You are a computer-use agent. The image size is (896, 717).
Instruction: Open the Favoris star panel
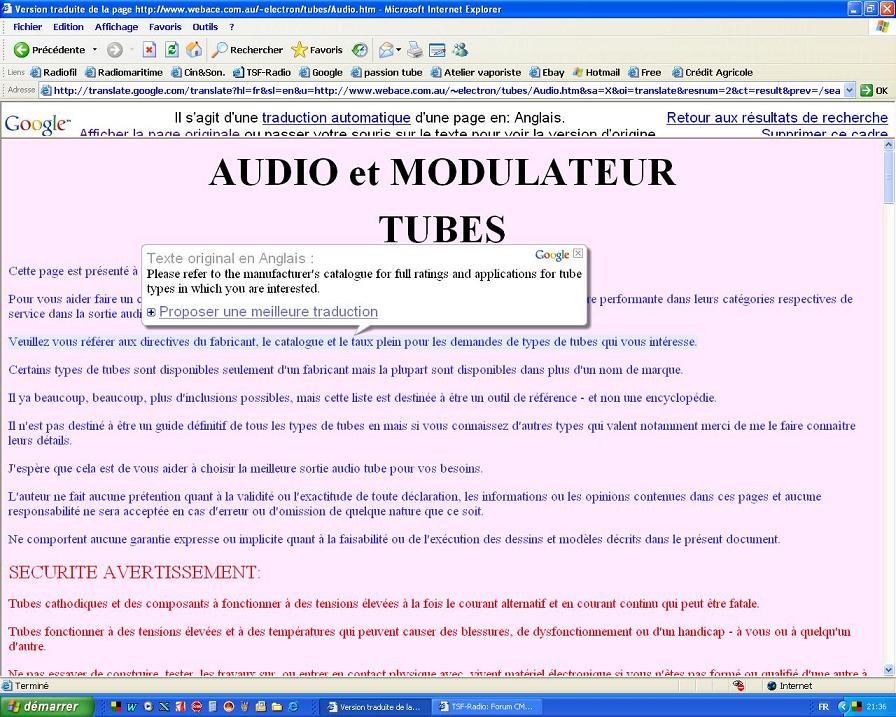click(317, 50)
